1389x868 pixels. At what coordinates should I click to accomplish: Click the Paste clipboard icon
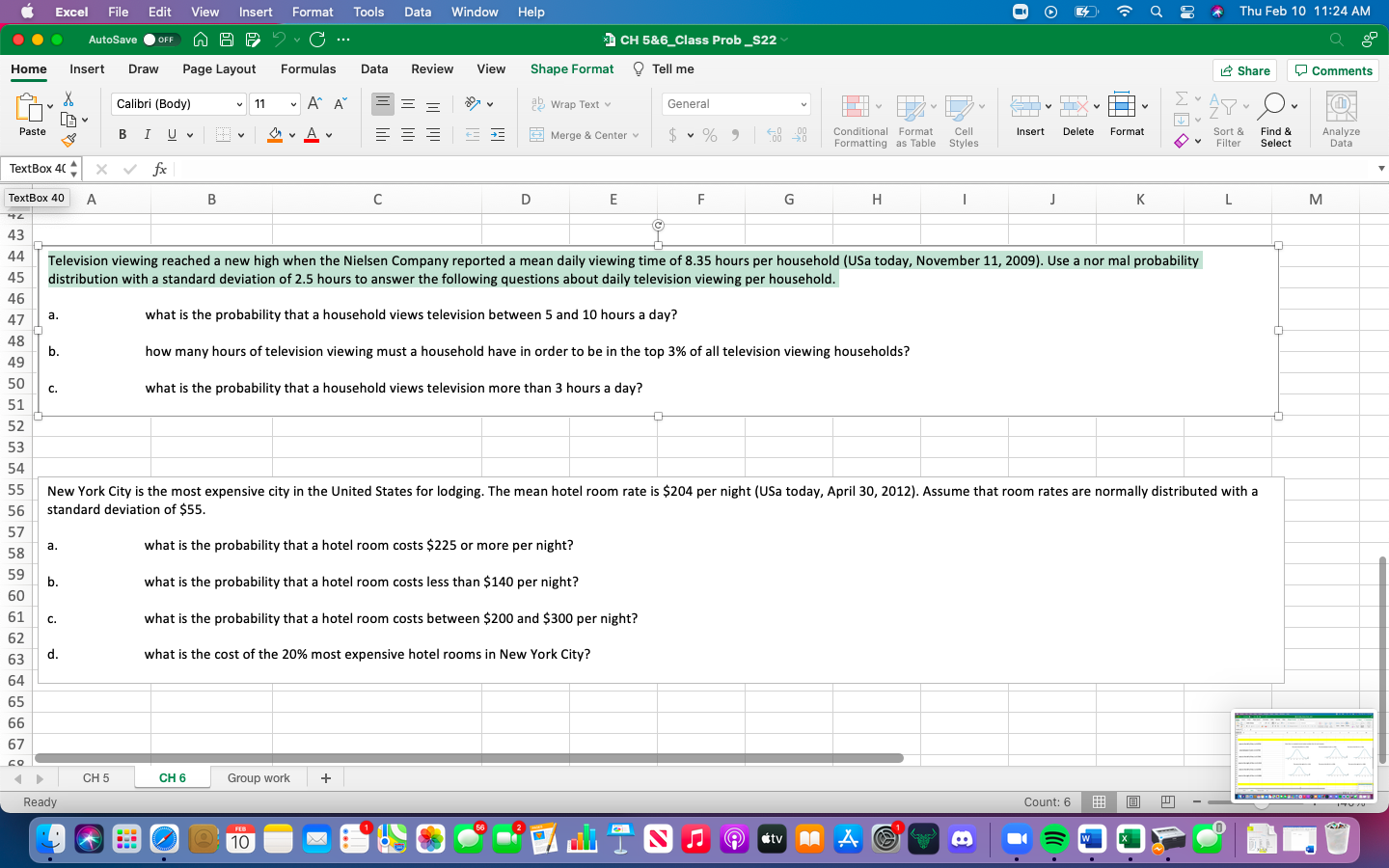coord(30,108)
